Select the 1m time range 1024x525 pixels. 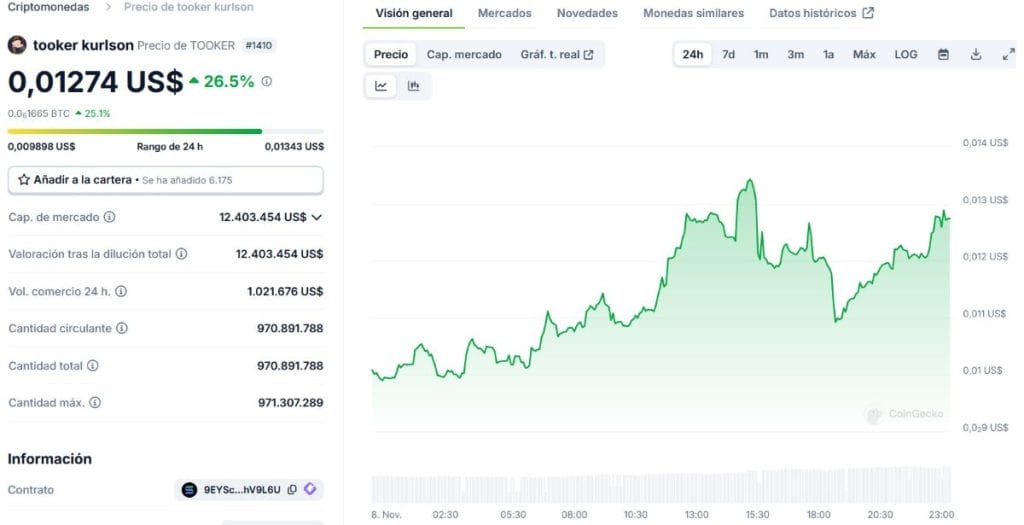click(x=761, y=55)
